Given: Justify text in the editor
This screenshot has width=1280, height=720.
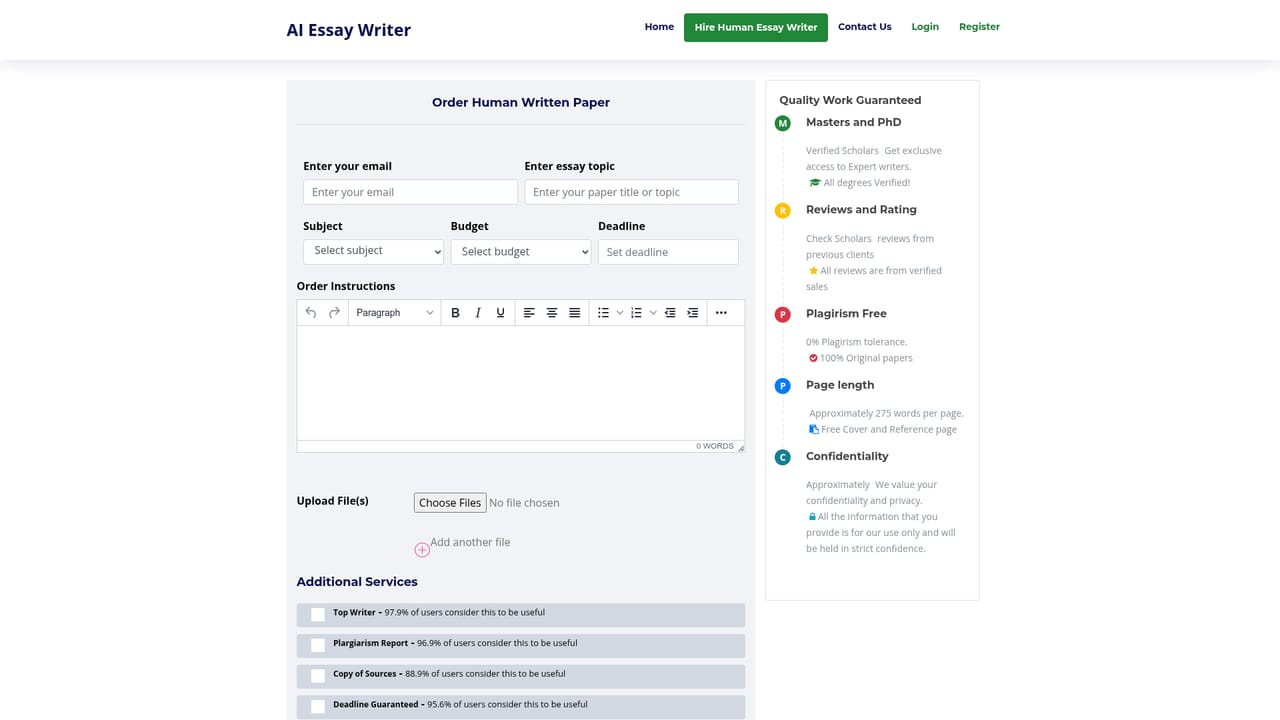Looking at the screenshot, I should (575, 313).
